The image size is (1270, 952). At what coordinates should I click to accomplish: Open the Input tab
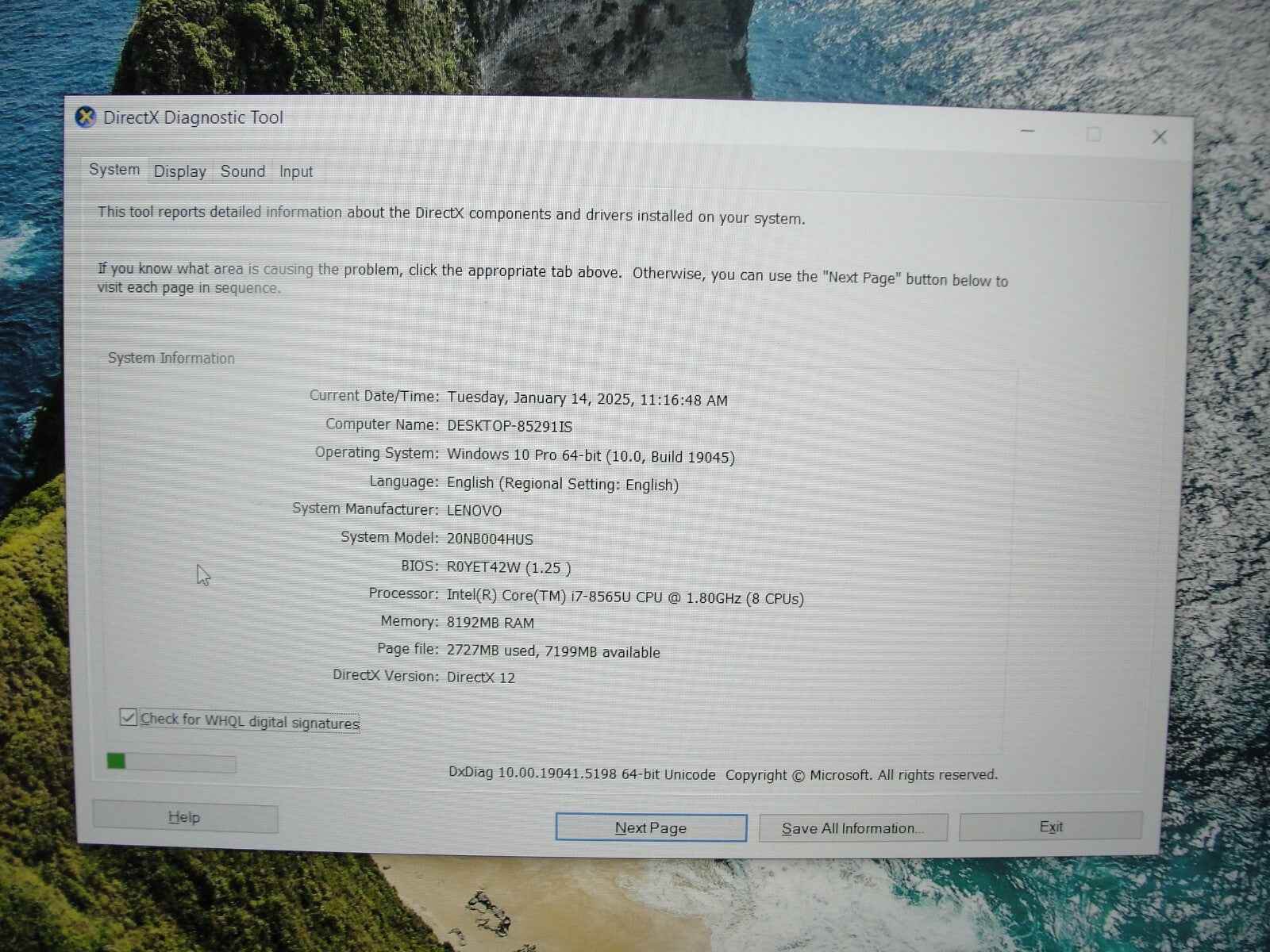294,171
